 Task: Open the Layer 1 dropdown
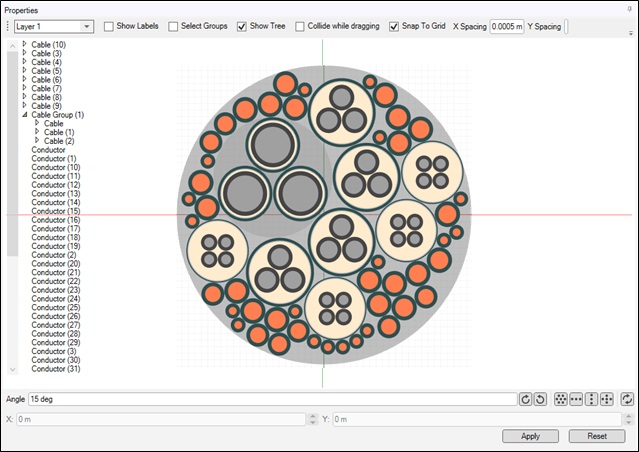pyautogui.click(x=86, y=26)
